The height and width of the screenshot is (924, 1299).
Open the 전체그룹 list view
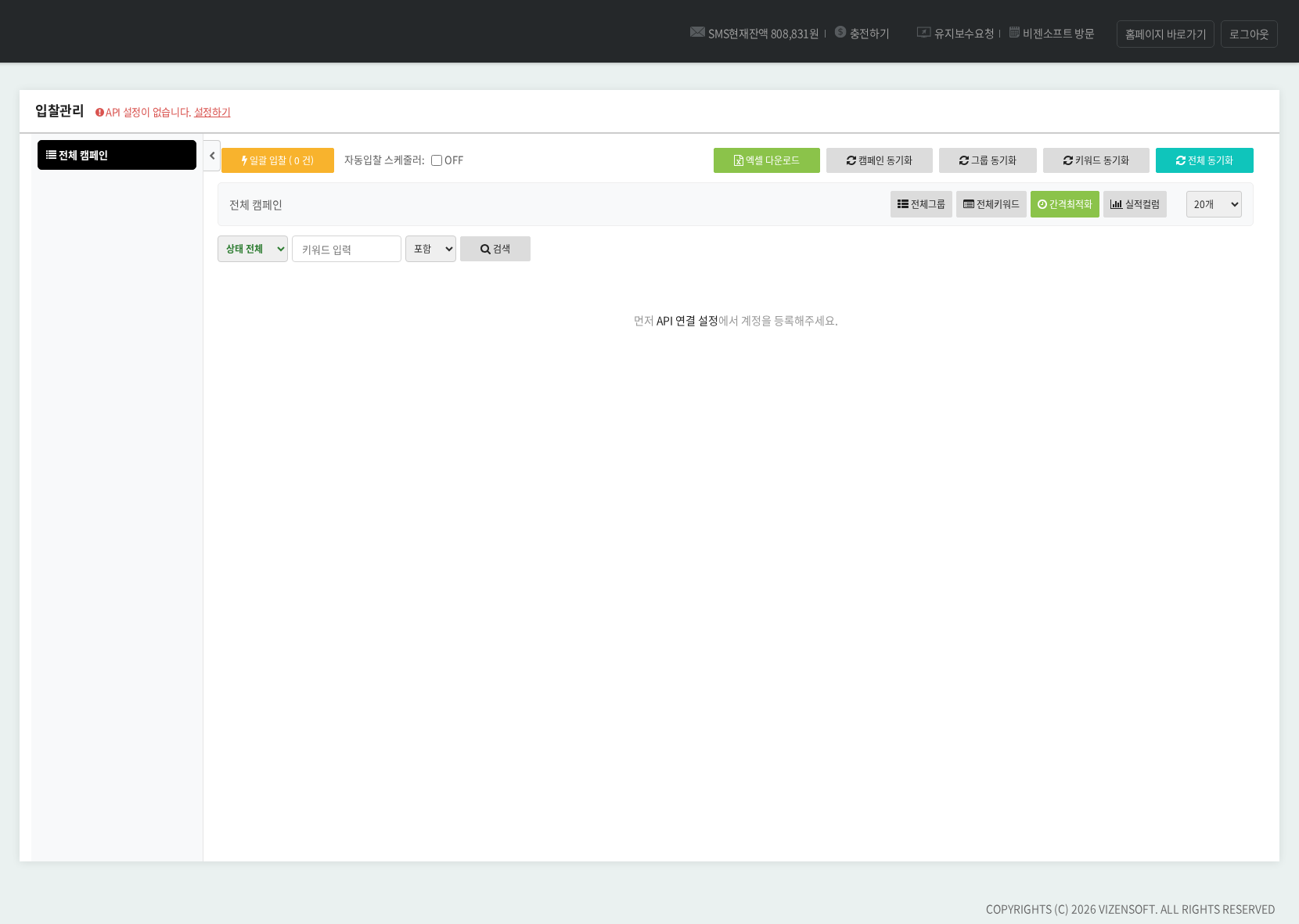pyautogui.click(x=921, y=204)
